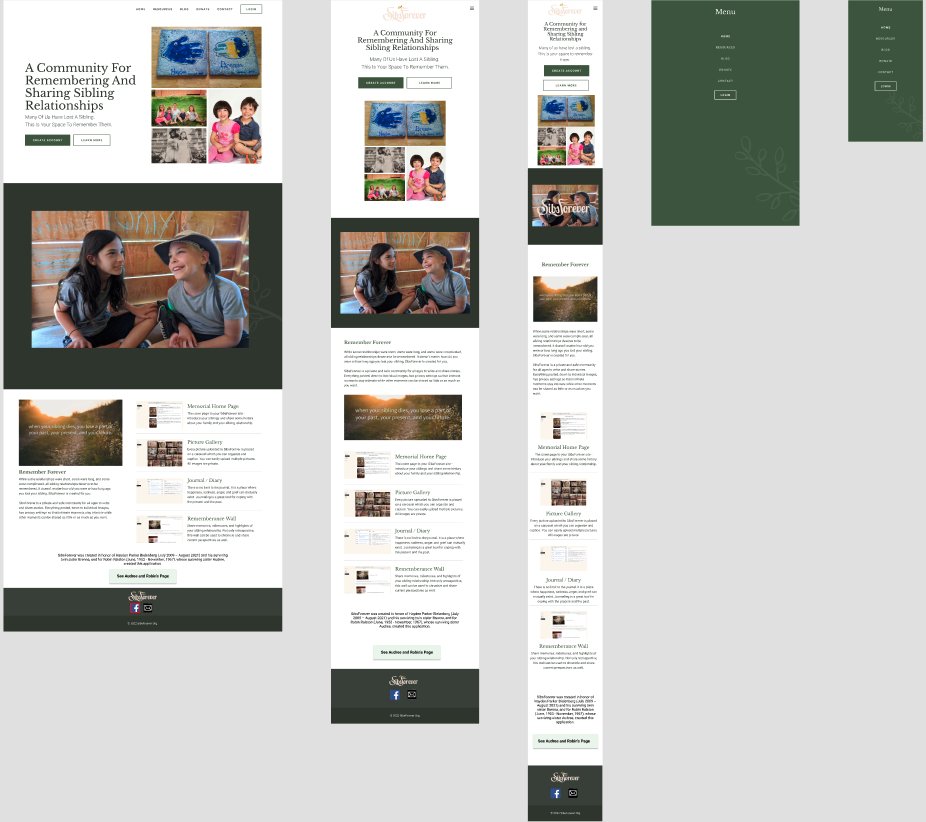Click the Facebook icon in the desktop layout footer
Screen dimensions: 926x822
tap(135, 608)
